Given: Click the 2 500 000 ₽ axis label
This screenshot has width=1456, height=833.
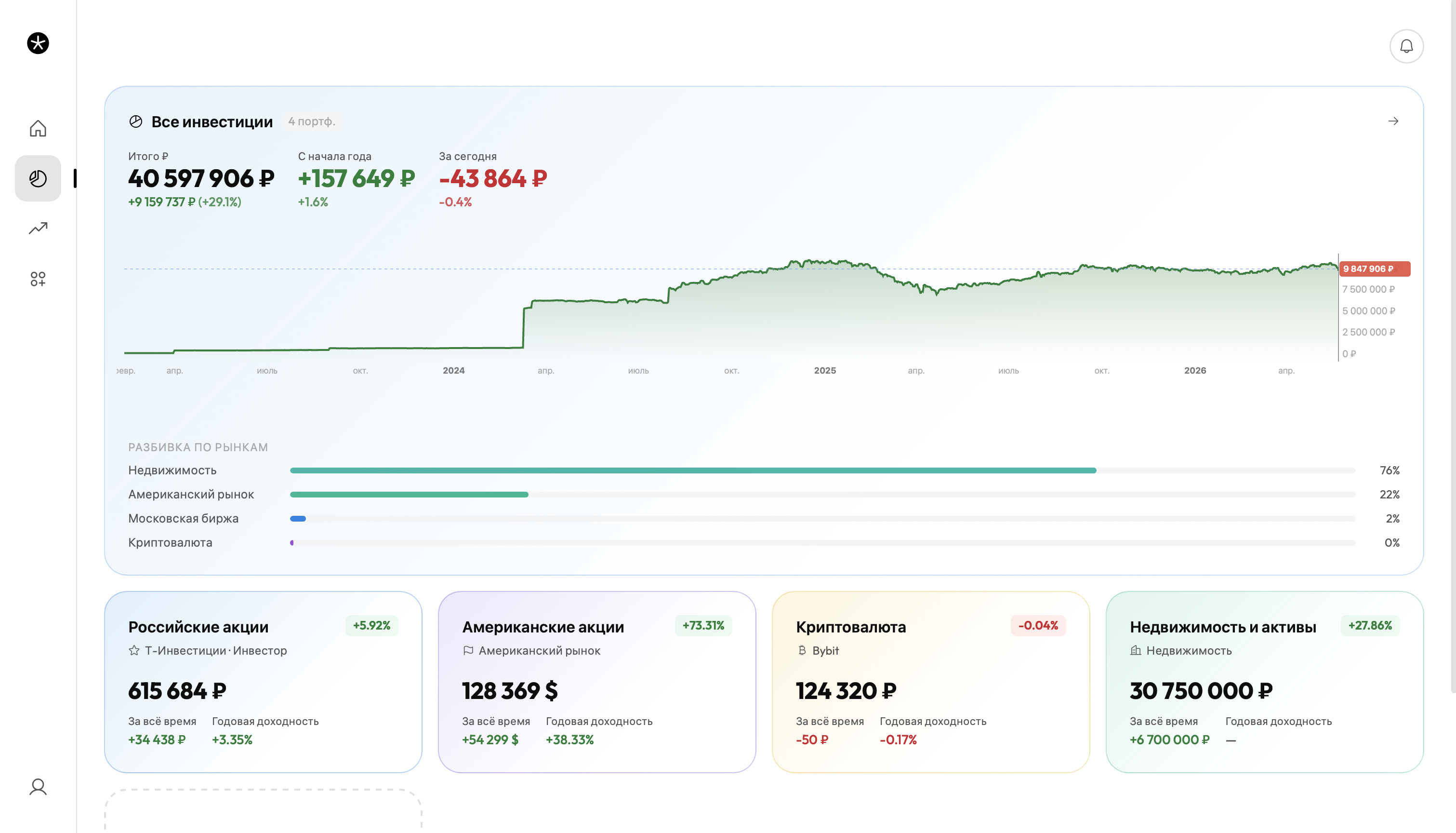Looking at the screenshot, I should [x=1368, y=333].
